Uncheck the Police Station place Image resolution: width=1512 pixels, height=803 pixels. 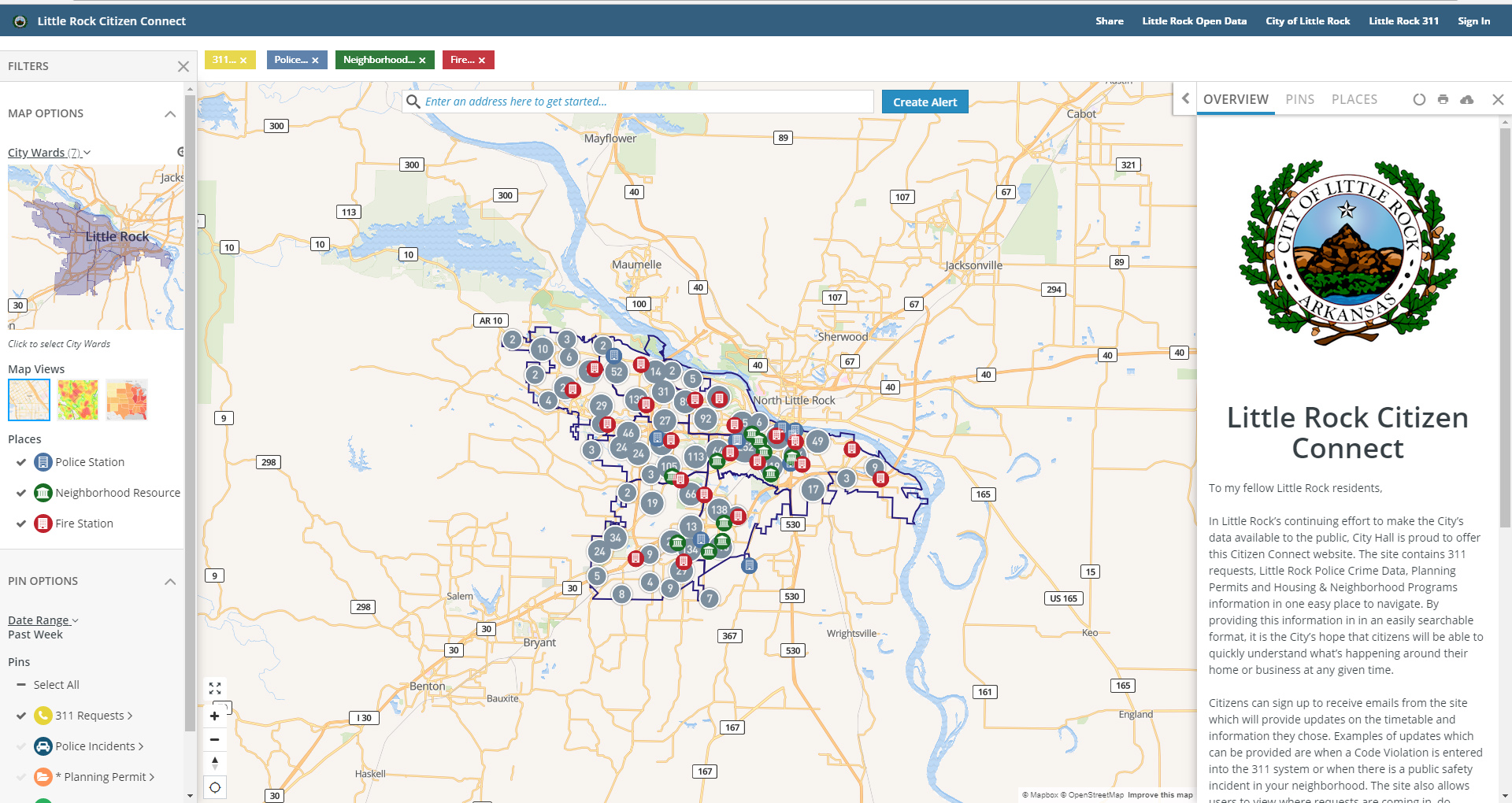pyautogui.click(x=21, y=463)
